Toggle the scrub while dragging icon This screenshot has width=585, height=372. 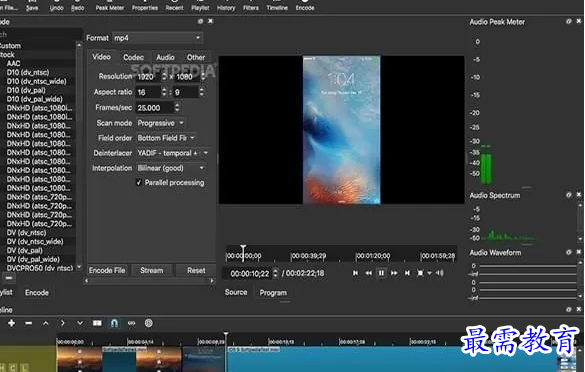pyautogui.click(x=131, y=323)
